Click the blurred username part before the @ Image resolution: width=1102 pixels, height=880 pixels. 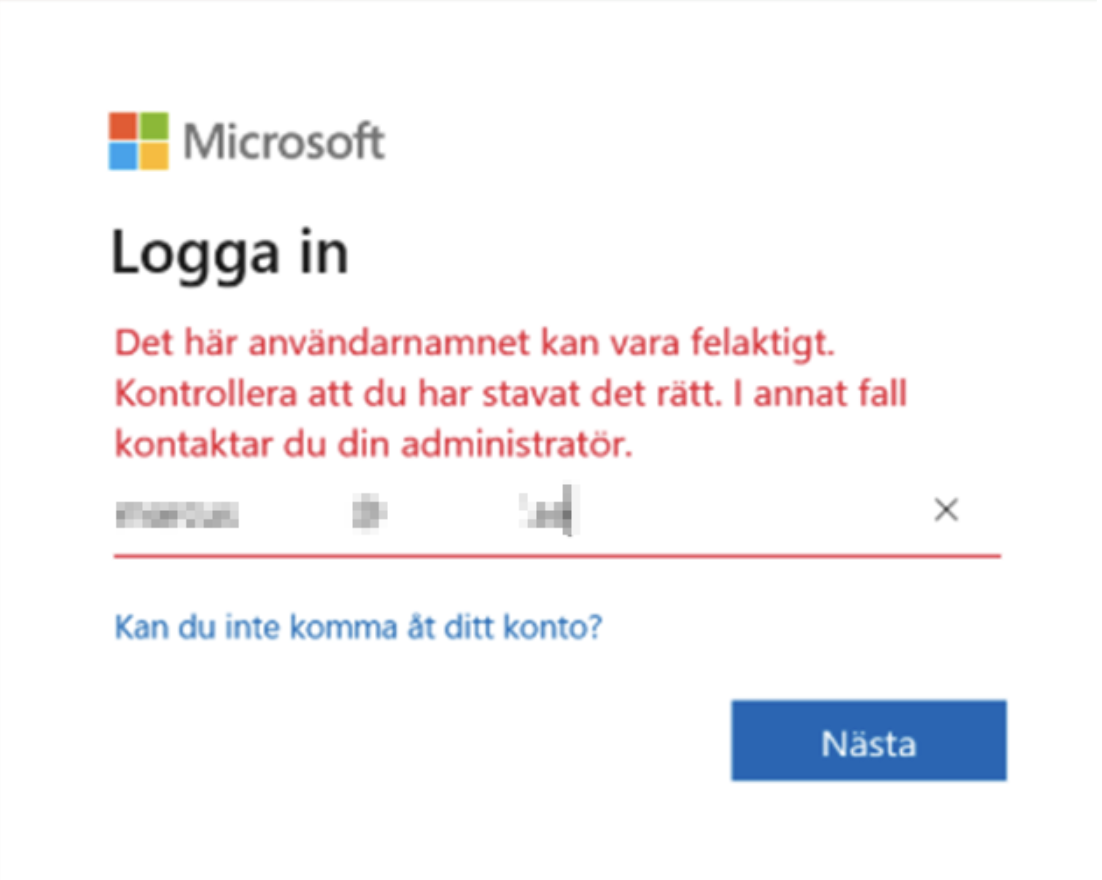pos(176,515)
